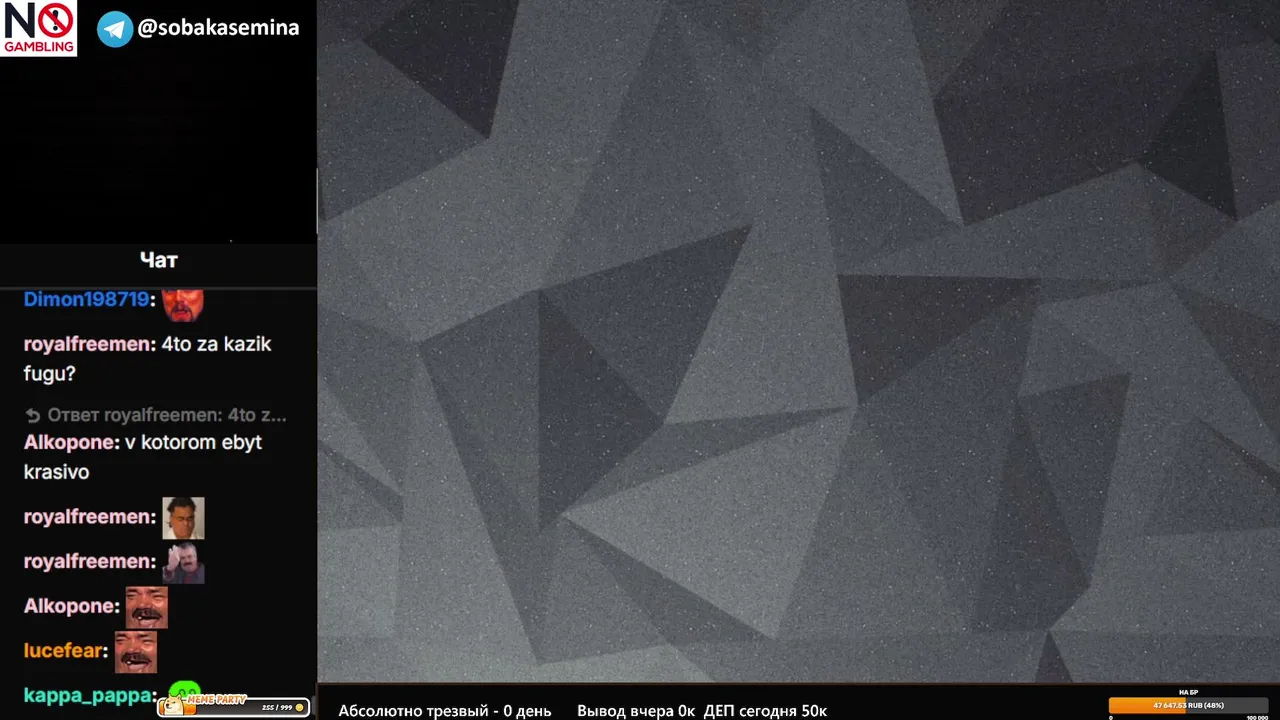The height and width of the screenshot is (720, 1280).
Task: Click royalfreemen's man-with-glasses emote
Action: 183,518
